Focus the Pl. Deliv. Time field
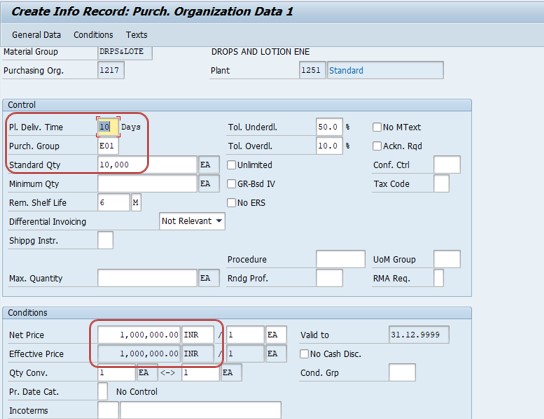Screen dimensions: 544x419 [108, 127]
